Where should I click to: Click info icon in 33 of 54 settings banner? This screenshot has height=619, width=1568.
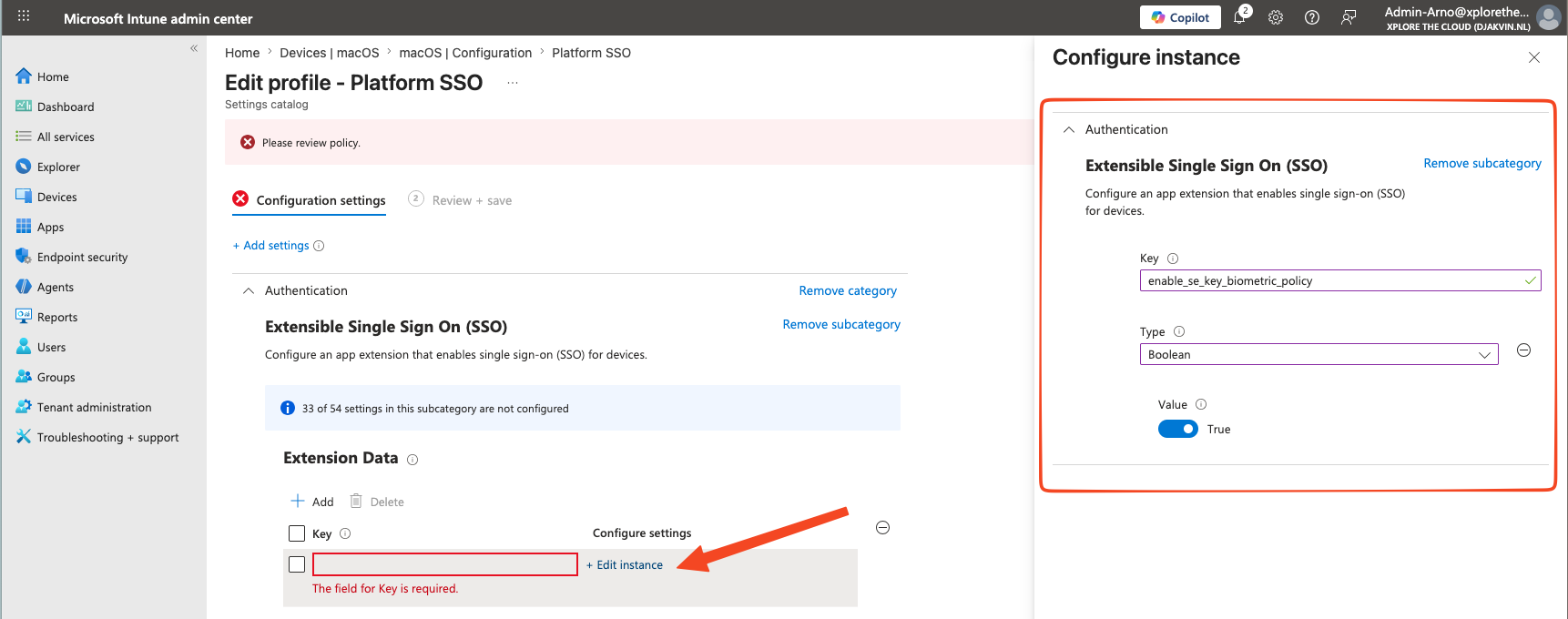coord(288,408)
